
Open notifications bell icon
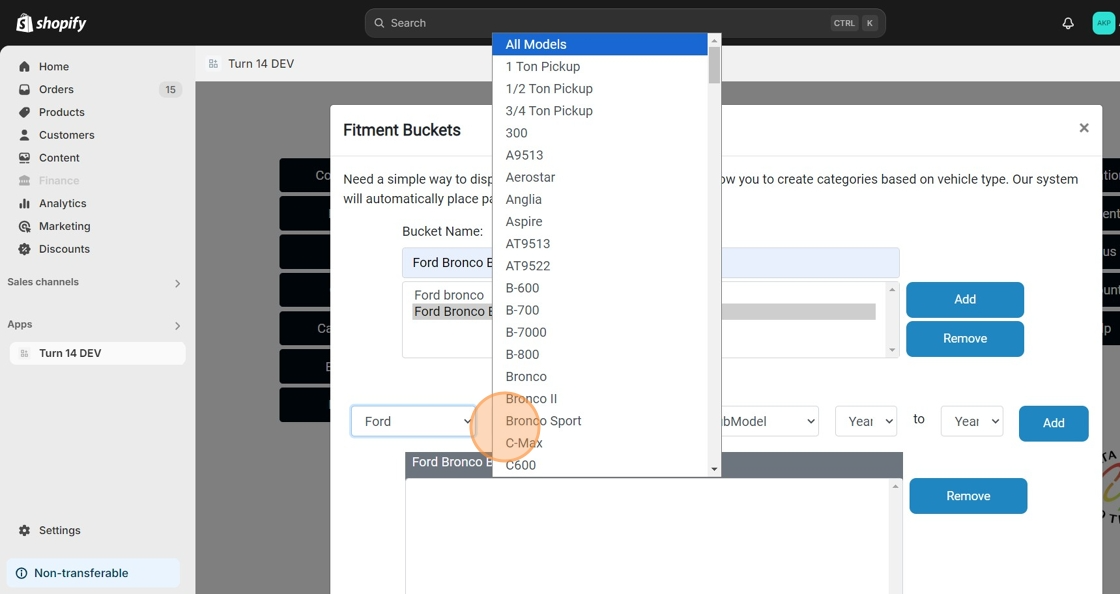coord(1068,23)
